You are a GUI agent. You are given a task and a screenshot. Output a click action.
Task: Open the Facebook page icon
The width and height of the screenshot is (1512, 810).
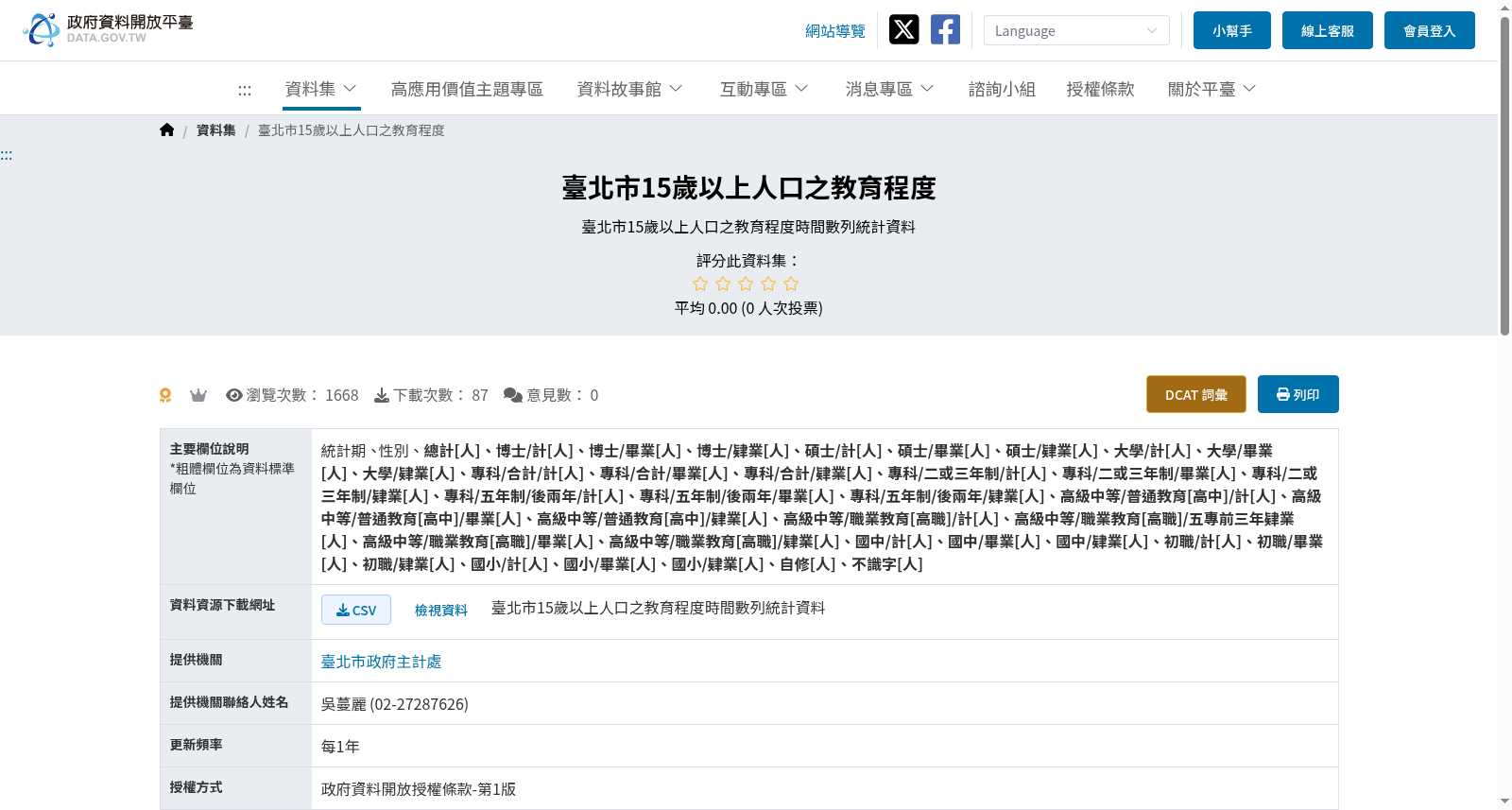945,29
